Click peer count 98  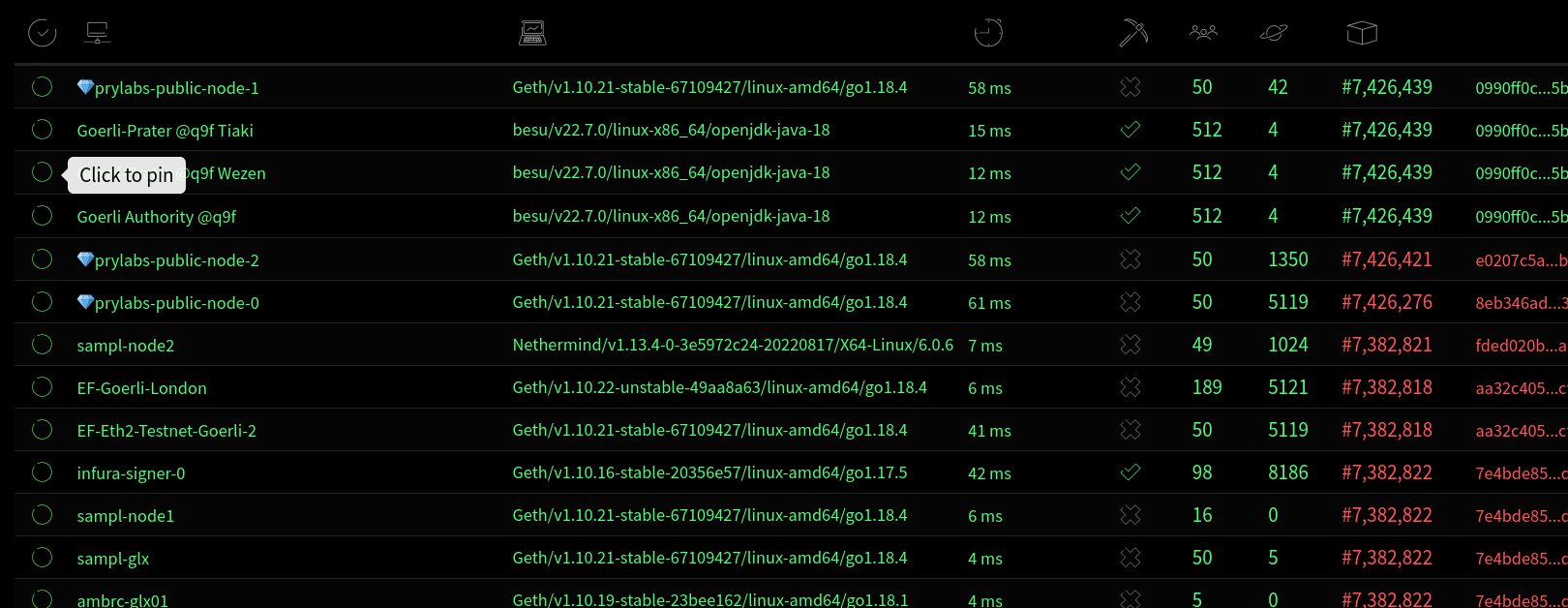[1202, 472]
